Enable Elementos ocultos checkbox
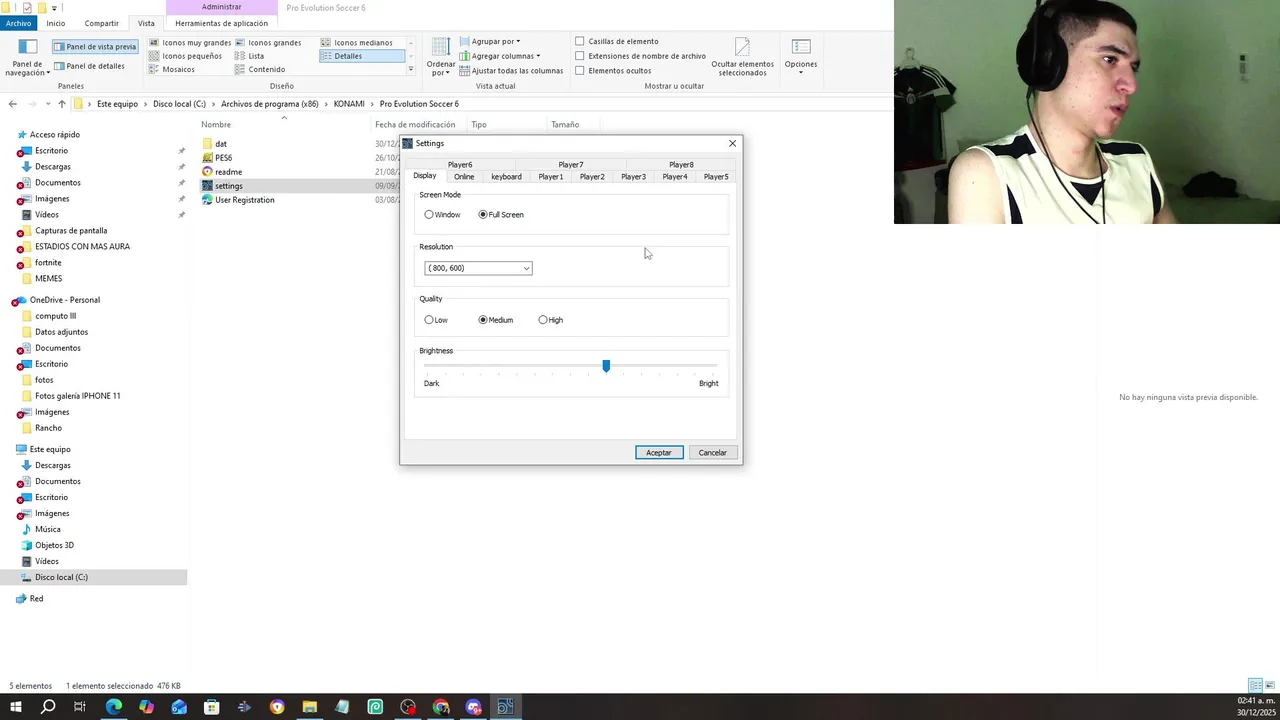The image size is (1280, 720). [580, 71]
